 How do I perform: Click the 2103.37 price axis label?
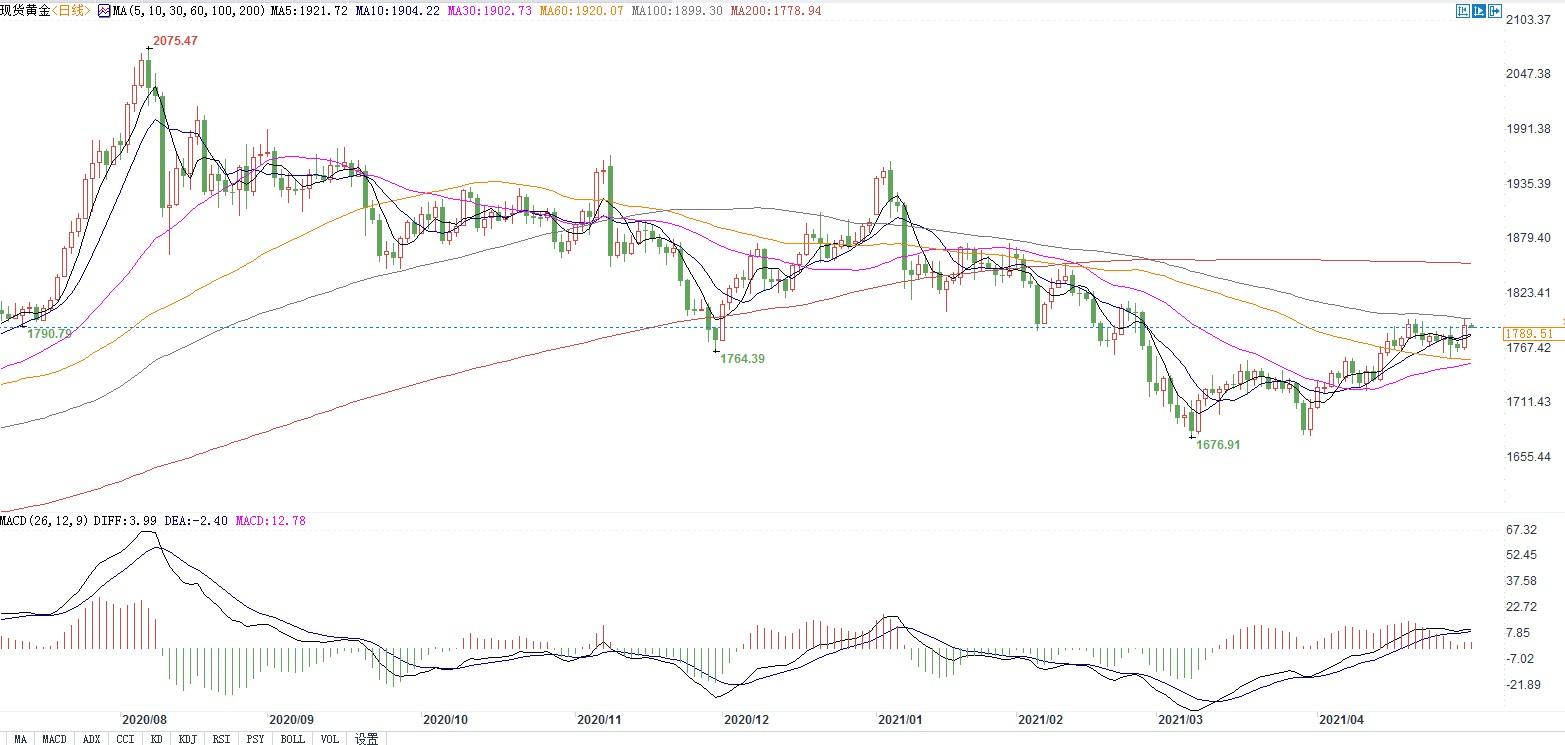(x=1529, y=20)
